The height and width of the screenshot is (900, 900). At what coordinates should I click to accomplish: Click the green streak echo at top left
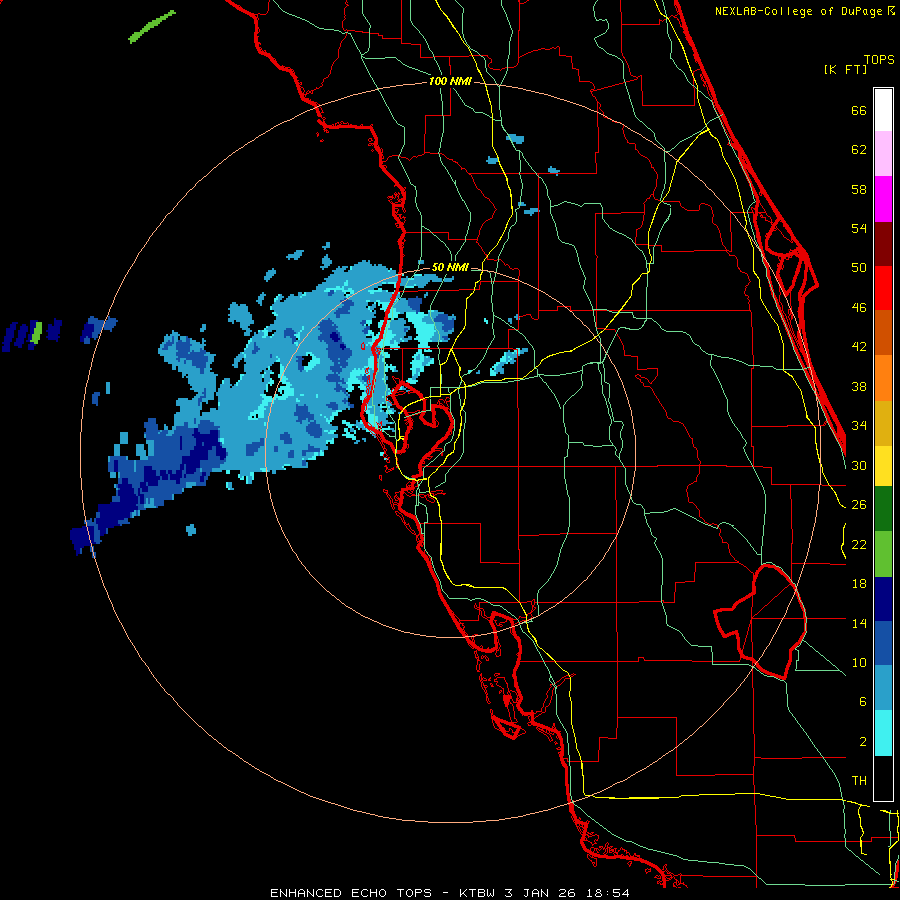pyautogui.click(x=152, y=26)
